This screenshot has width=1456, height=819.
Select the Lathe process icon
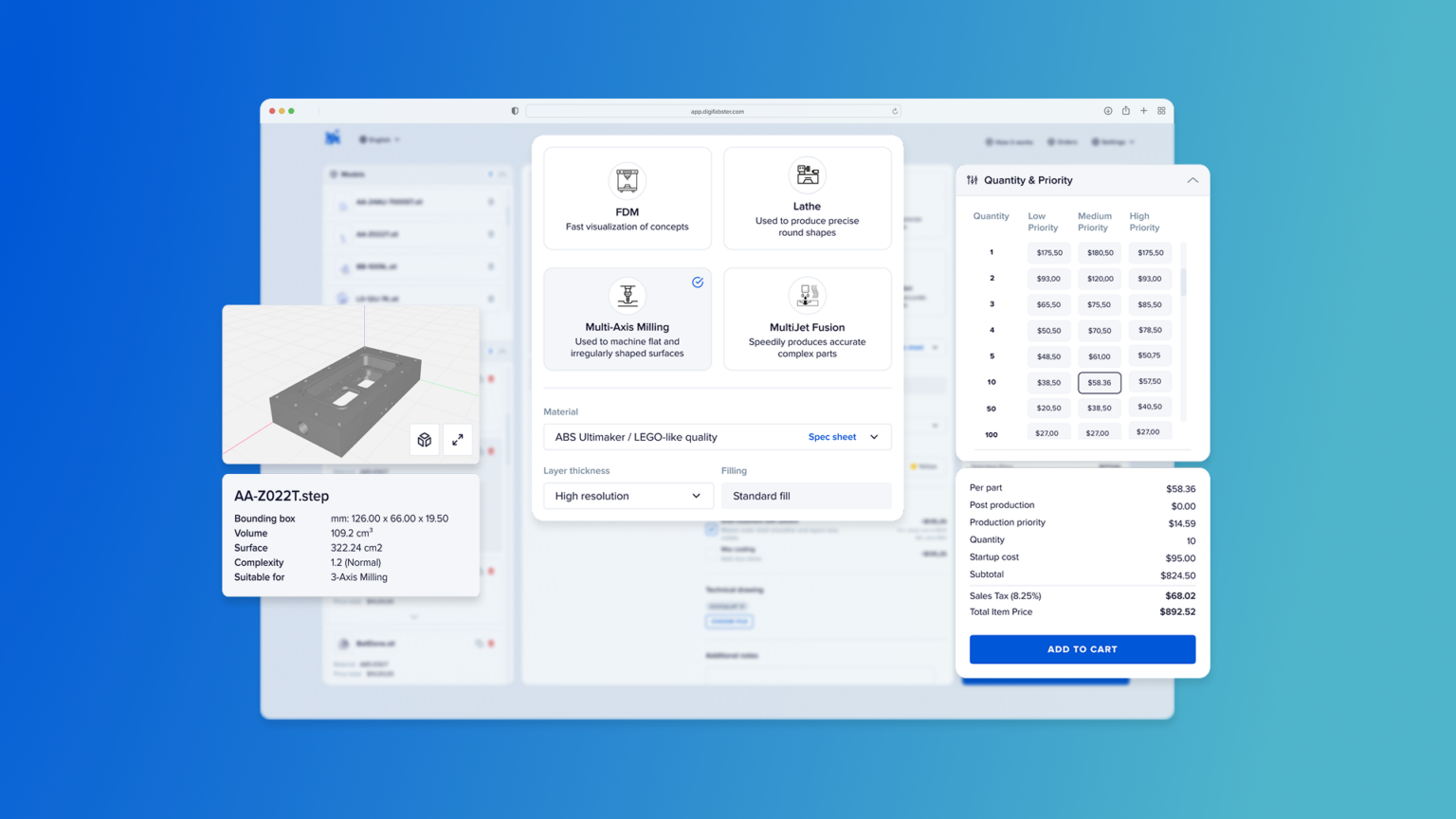807,174
